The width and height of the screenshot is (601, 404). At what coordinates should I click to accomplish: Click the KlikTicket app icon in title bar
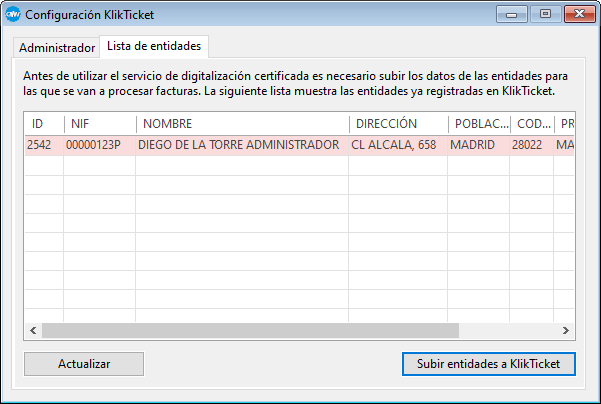click(x=14, y=15)
